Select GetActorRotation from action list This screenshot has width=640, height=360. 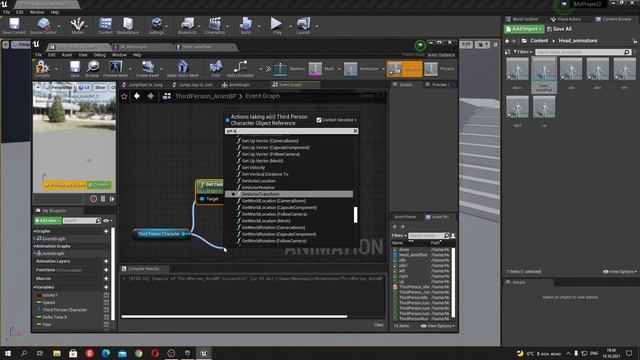click(258, 187)
